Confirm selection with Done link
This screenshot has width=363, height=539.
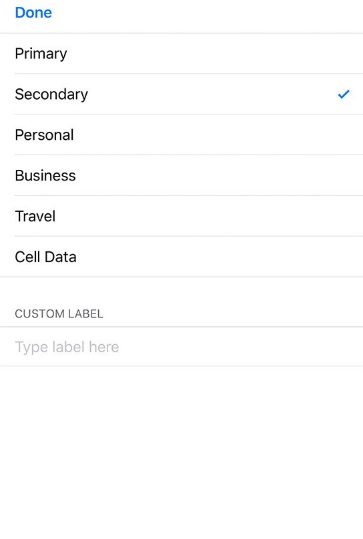coord(33,13)
